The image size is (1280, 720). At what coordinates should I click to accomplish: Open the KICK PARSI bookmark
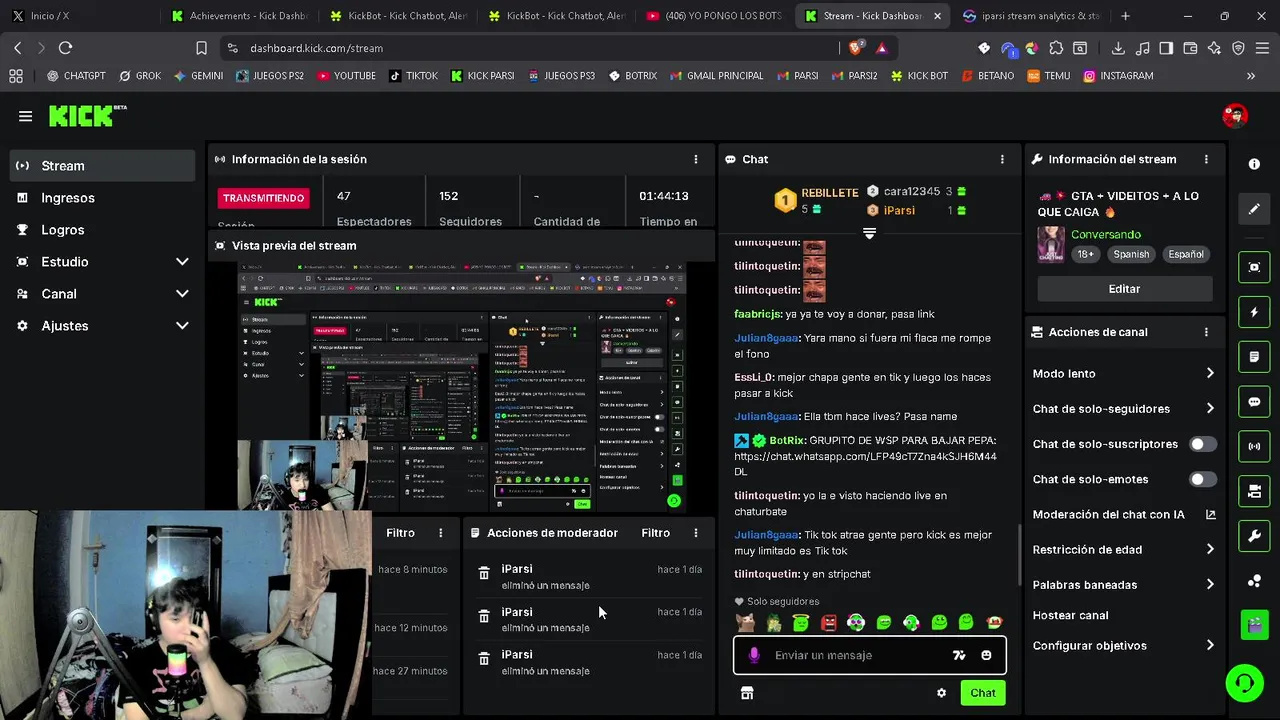483,76
